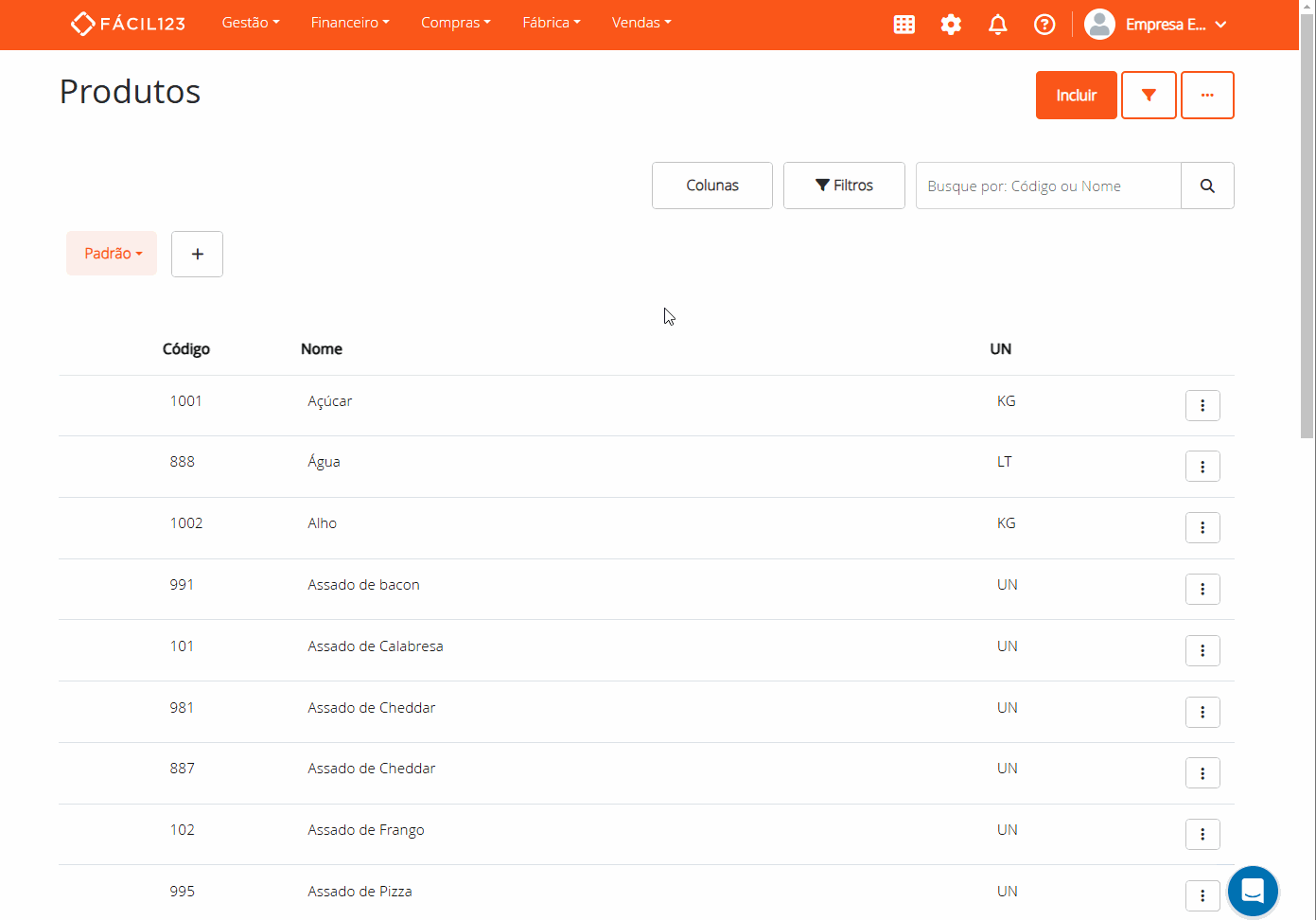Click the Incluir button
Image resolution: width=1316 pixels, height=920 pixels.
(1076, 96)
